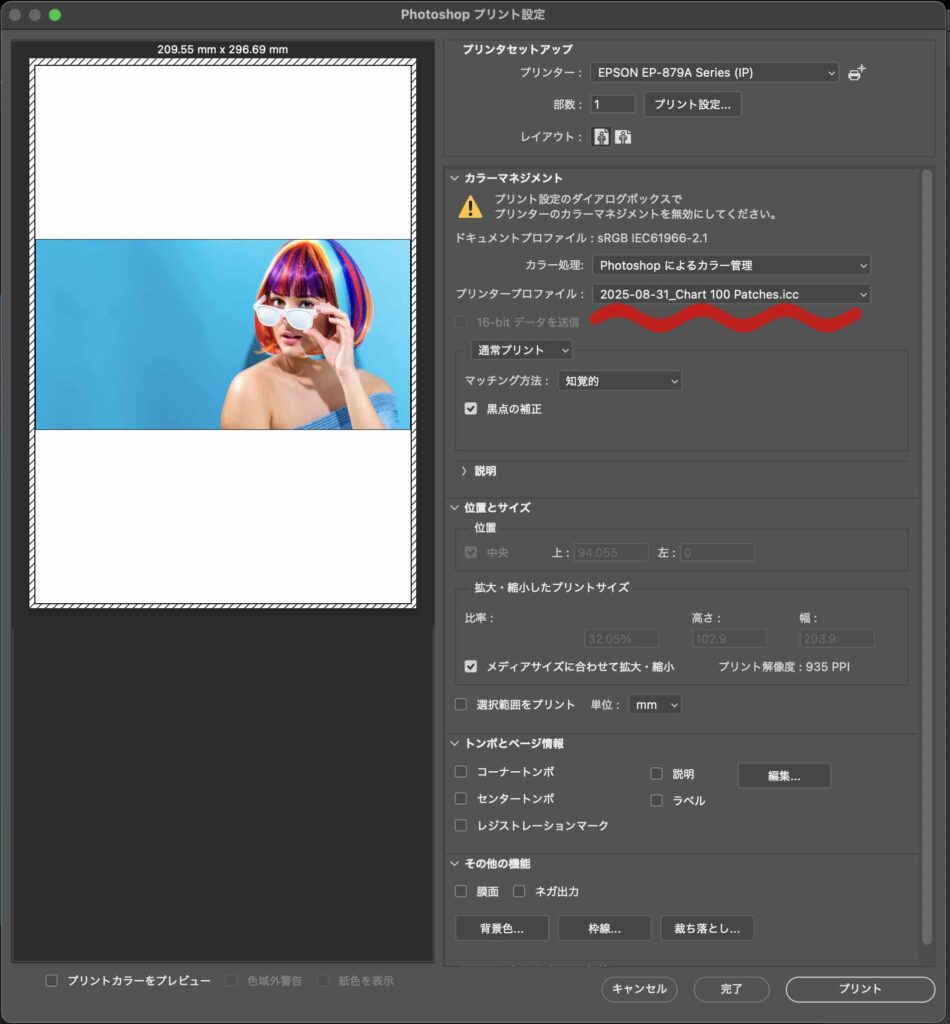The image size is (950, 1024).
Task: Click the プリント設定... button
Action: (692, 104)
